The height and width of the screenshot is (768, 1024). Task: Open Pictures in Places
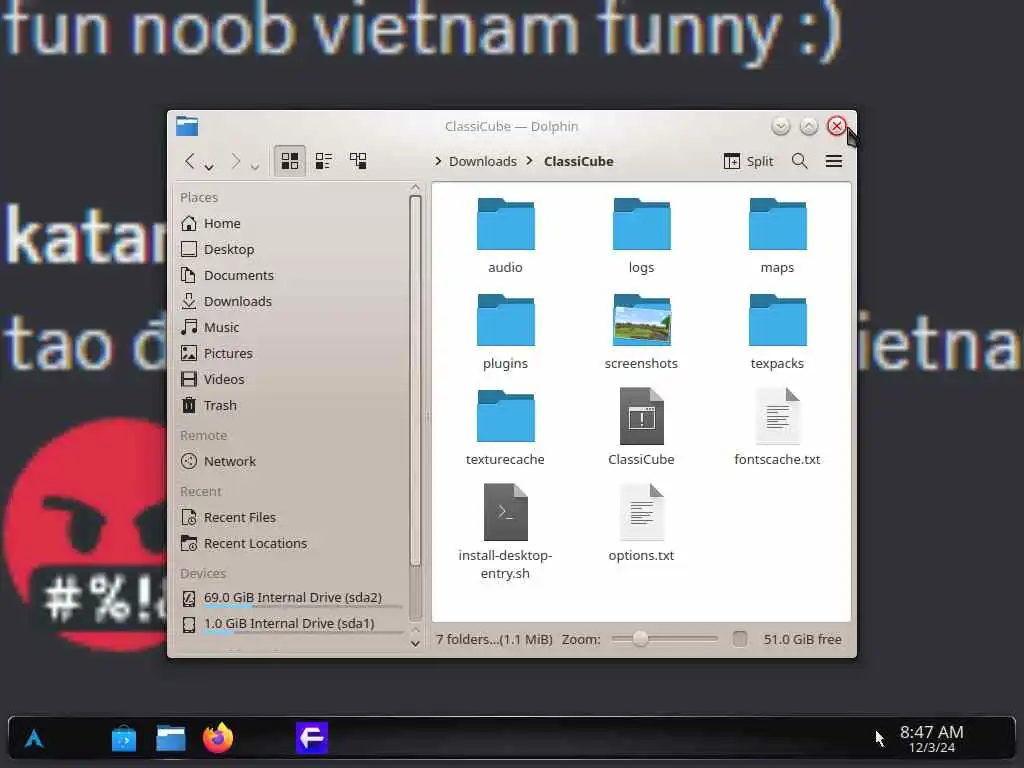point(293,353)
